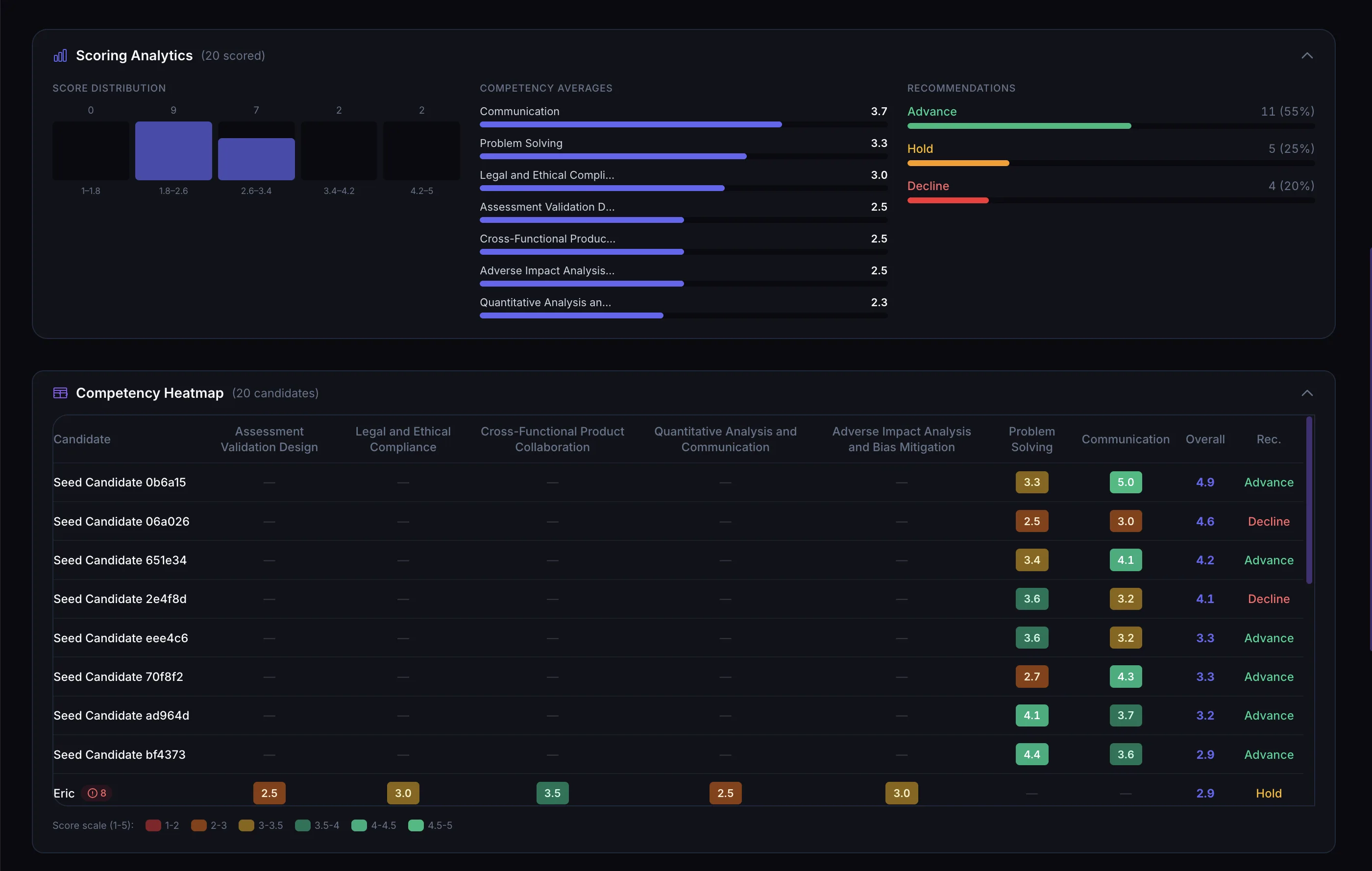This screenshot has width=1372, height=871.
Task: Click the Decline label for candidate 2e4f8d
Action: [x=1268, y=599]
